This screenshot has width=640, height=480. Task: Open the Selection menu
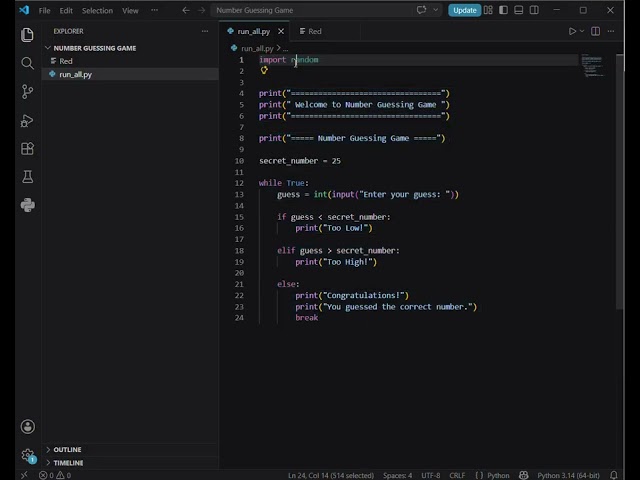pyautogui.click(x=97, y=11)
